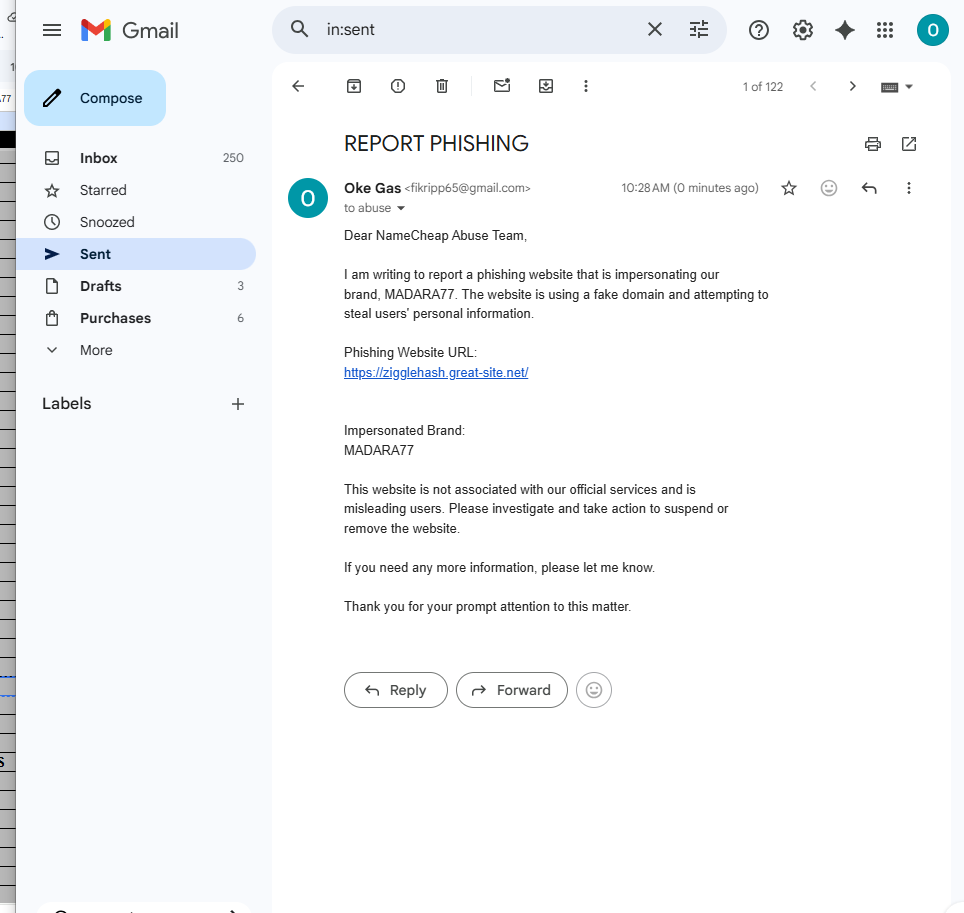Viewport: 964px width, 913px height.
Task: Print this email conversation
Action: coord(872,144)
